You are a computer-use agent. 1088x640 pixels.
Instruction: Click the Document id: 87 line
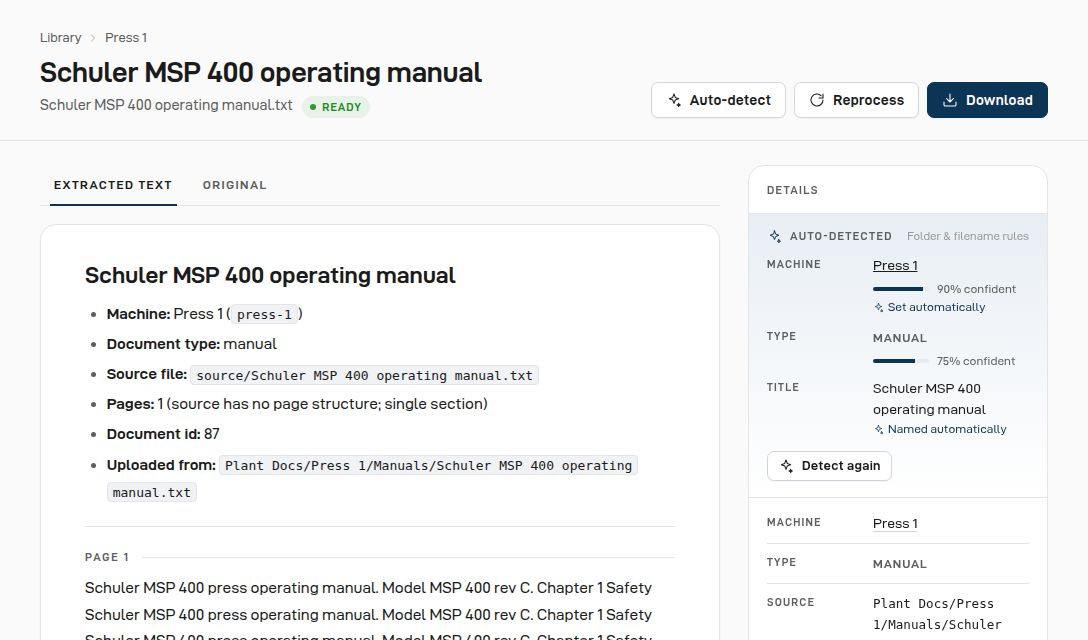[163, 435]
